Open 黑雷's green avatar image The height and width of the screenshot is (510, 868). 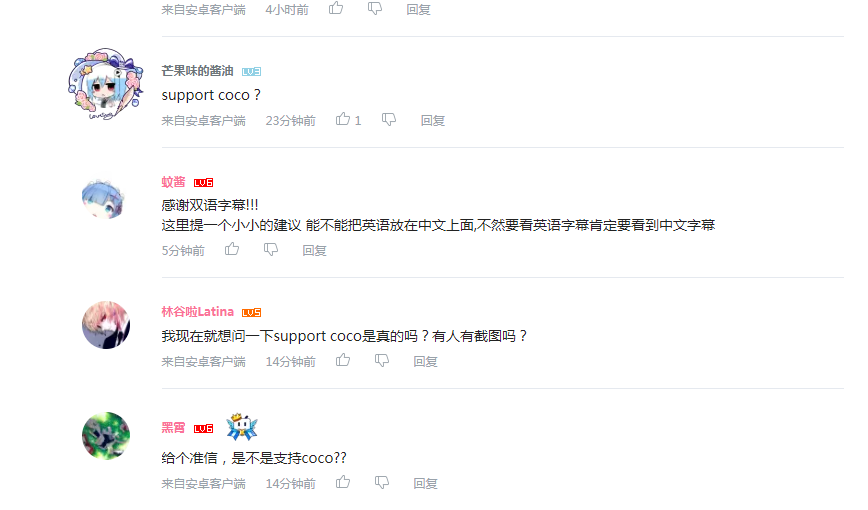point(106,436)
